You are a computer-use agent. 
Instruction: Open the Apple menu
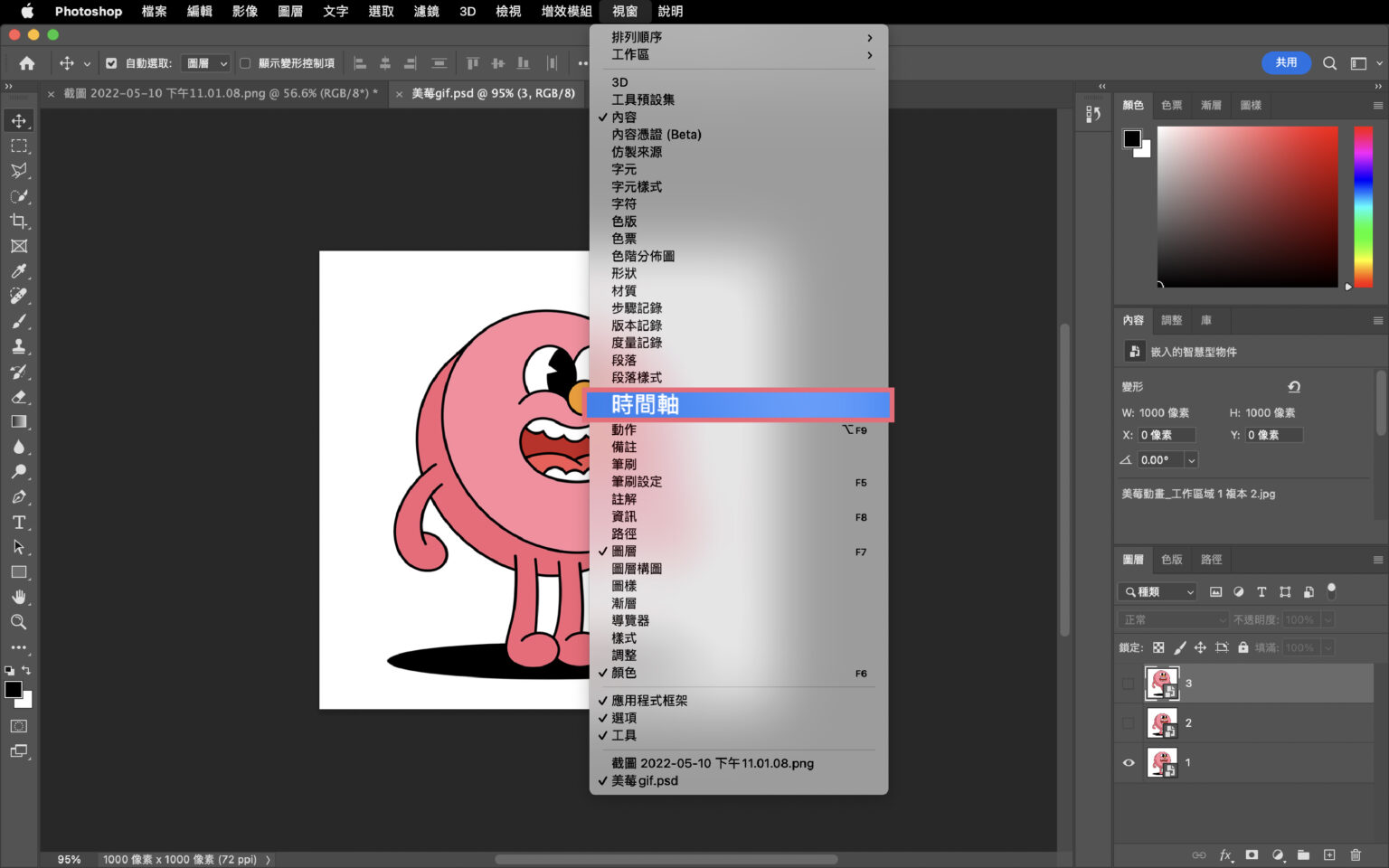[26, 11]
